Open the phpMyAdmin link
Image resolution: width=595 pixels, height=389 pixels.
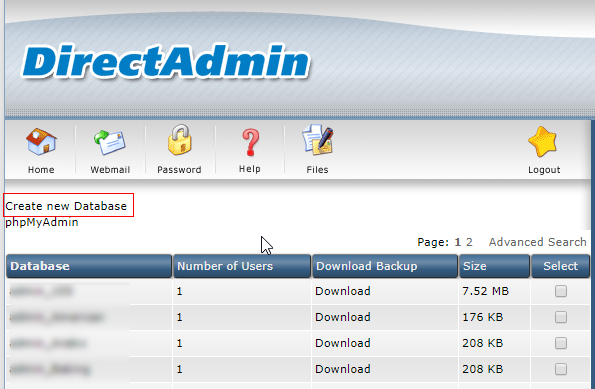[42, 222]
